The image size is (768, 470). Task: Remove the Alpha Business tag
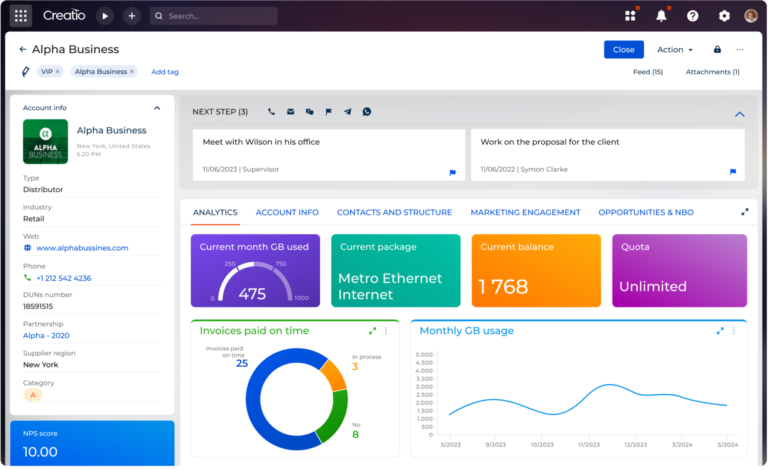pos(132,71)
